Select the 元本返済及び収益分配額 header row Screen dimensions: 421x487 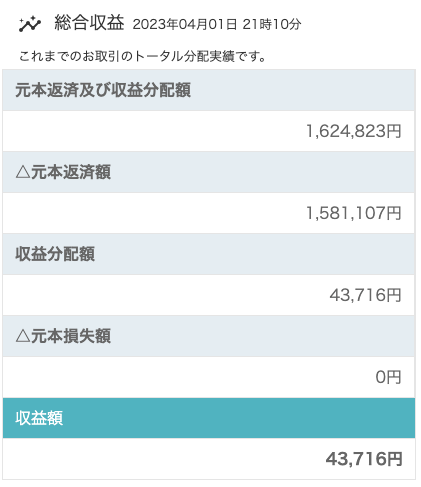tap(209, 90)
